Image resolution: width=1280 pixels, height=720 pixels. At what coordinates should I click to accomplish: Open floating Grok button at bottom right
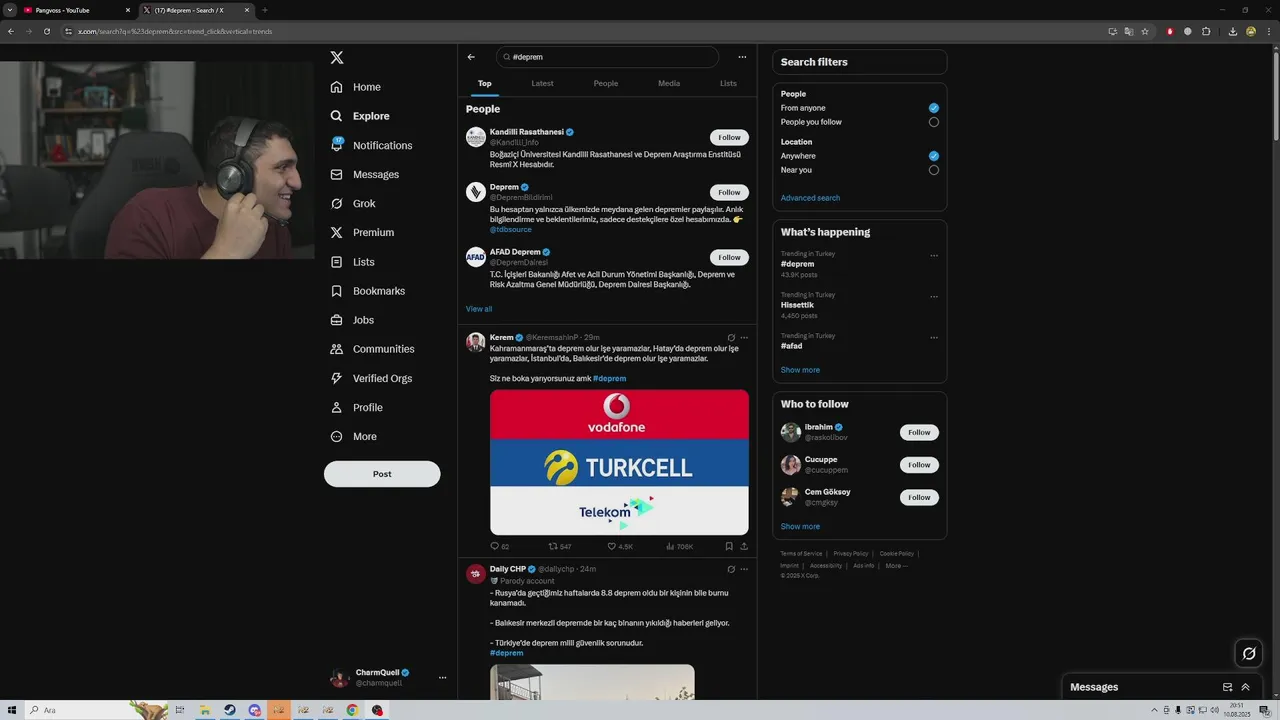click(x=1249, y=654)
